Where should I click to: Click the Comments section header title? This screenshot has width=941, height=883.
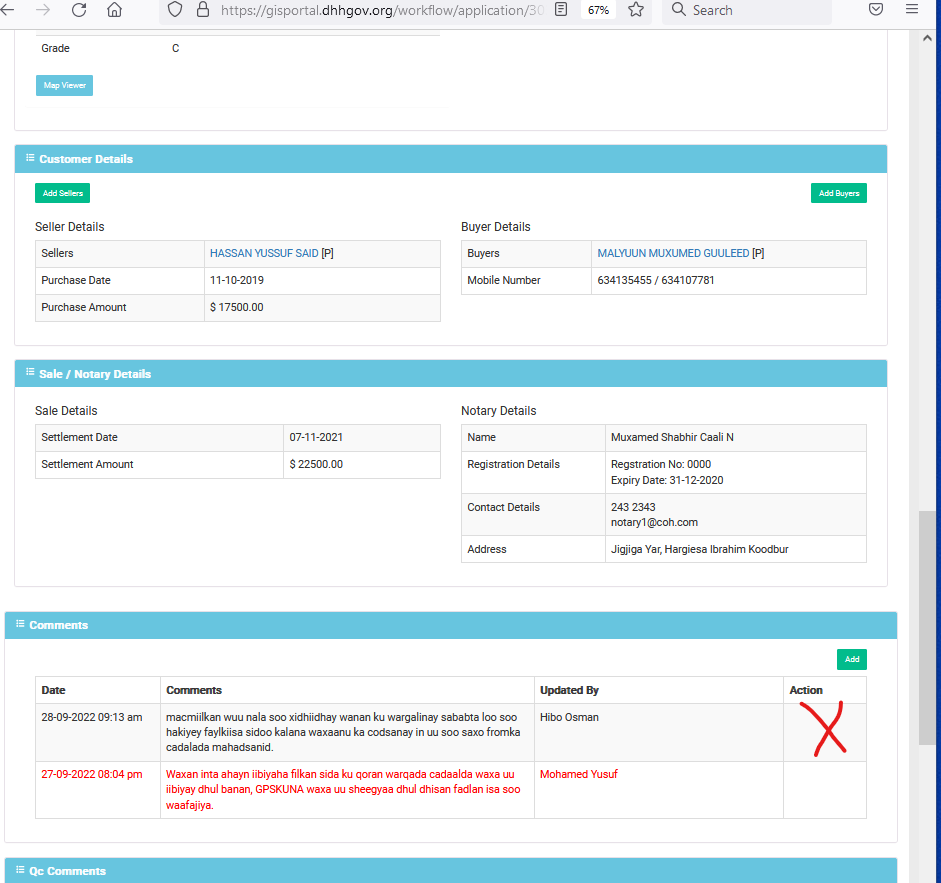(58, 625)
